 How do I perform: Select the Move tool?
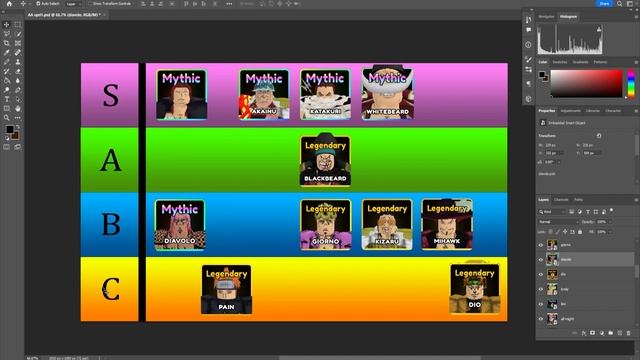point(7,25)
